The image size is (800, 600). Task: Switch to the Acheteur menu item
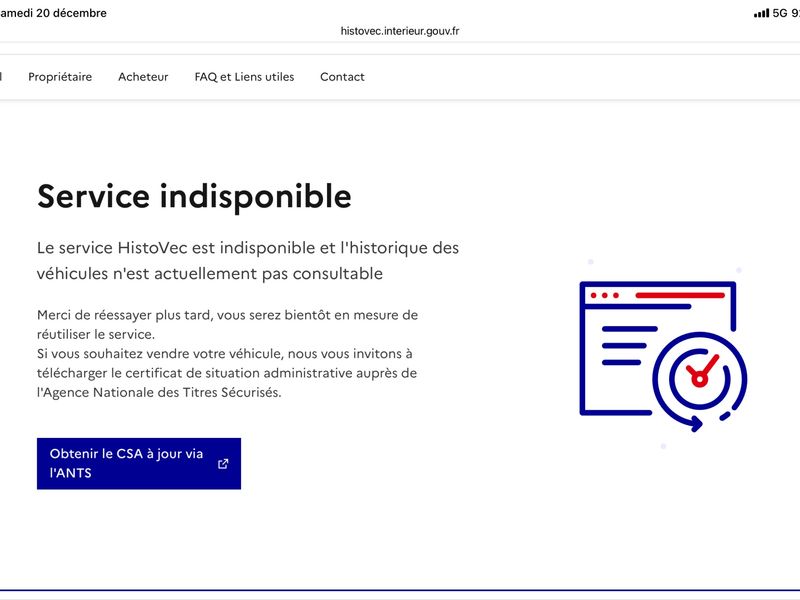pyautogui.click(x=143, y=77)
